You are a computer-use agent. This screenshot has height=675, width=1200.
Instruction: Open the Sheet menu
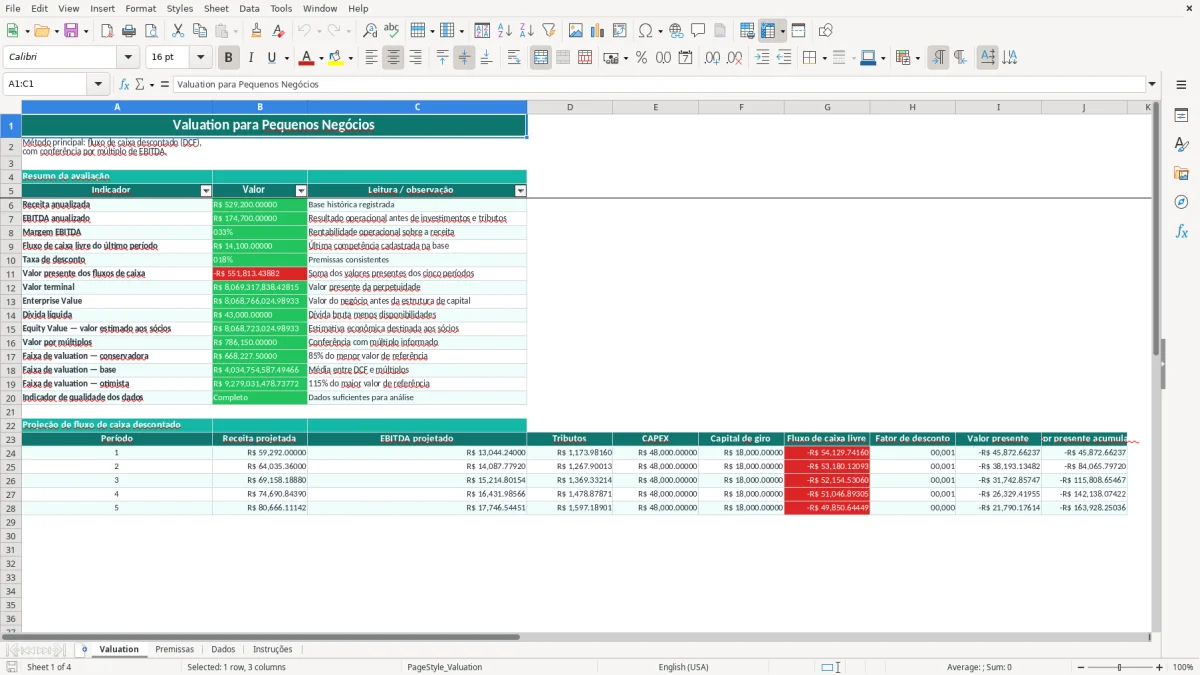tap(216, 8)
